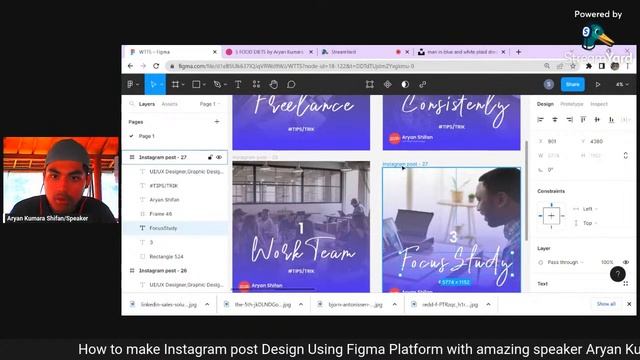Switch to the Assets tab
Viewport: 640px width, 360px height.
point(169,104)
